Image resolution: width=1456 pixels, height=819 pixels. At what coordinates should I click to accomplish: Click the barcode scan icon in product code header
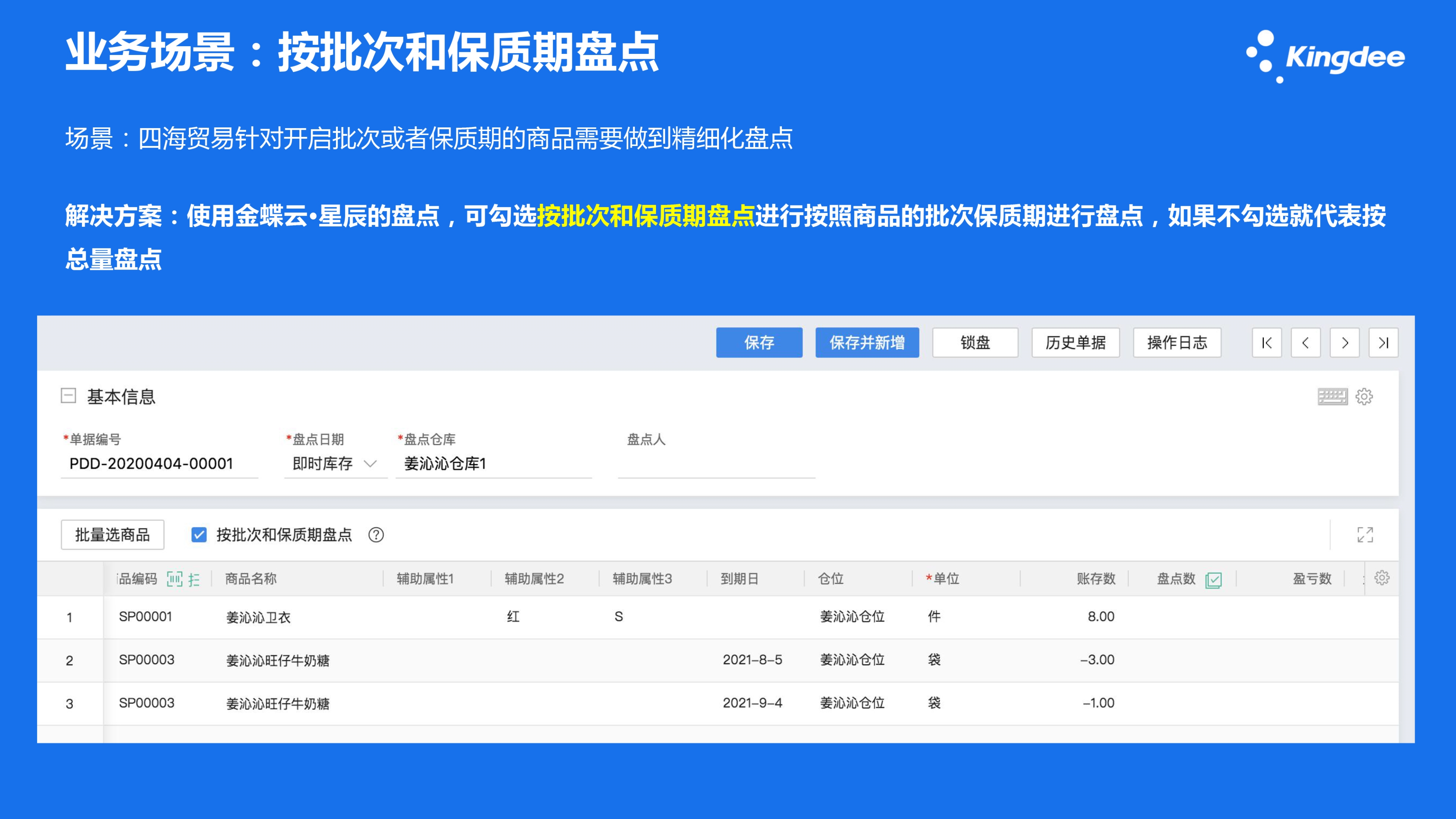coord(175,579)
